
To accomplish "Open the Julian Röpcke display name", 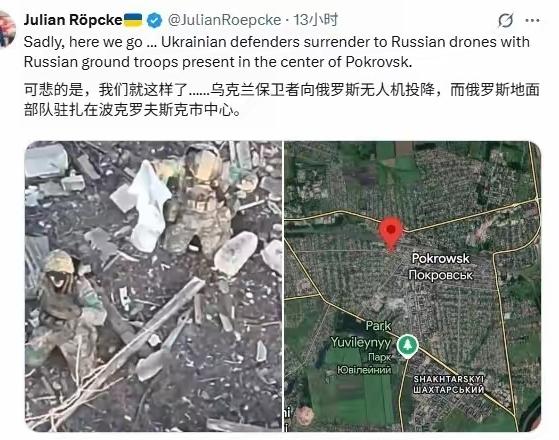I will coord(73,20).
